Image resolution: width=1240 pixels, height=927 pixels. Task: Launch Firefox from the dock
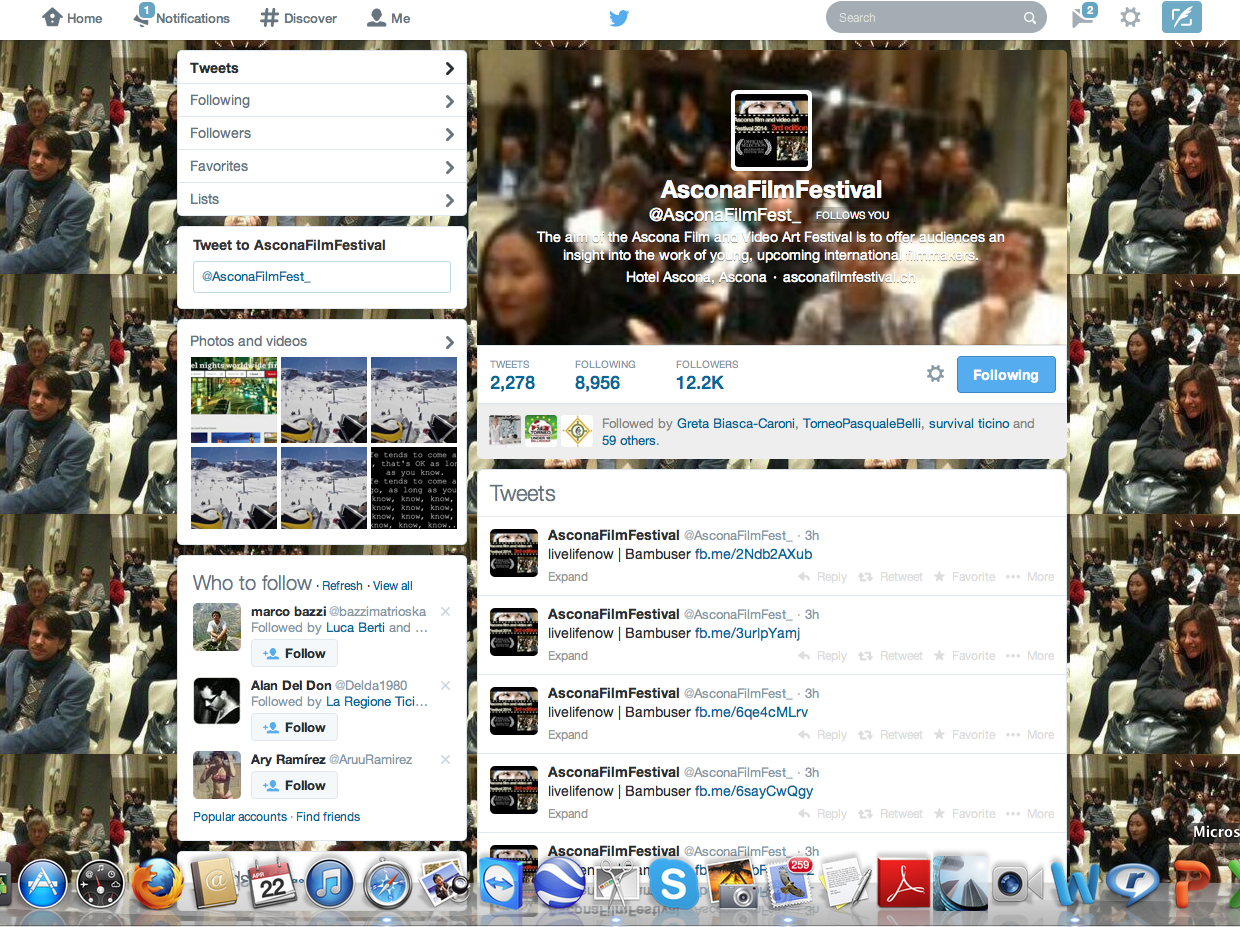tap(158, 884)
